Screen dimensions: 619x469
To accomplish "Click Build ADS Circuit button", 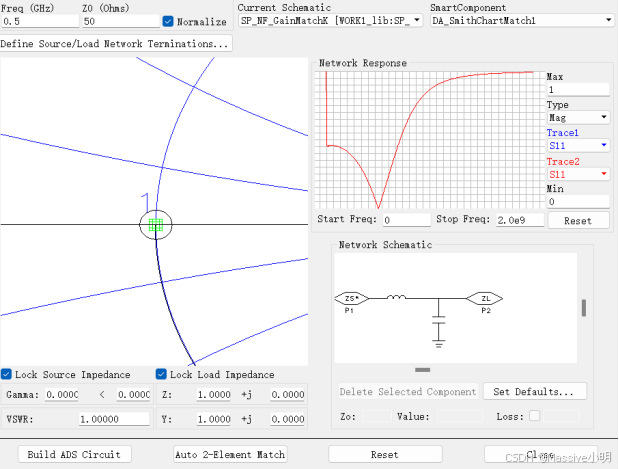I will 74,454.
